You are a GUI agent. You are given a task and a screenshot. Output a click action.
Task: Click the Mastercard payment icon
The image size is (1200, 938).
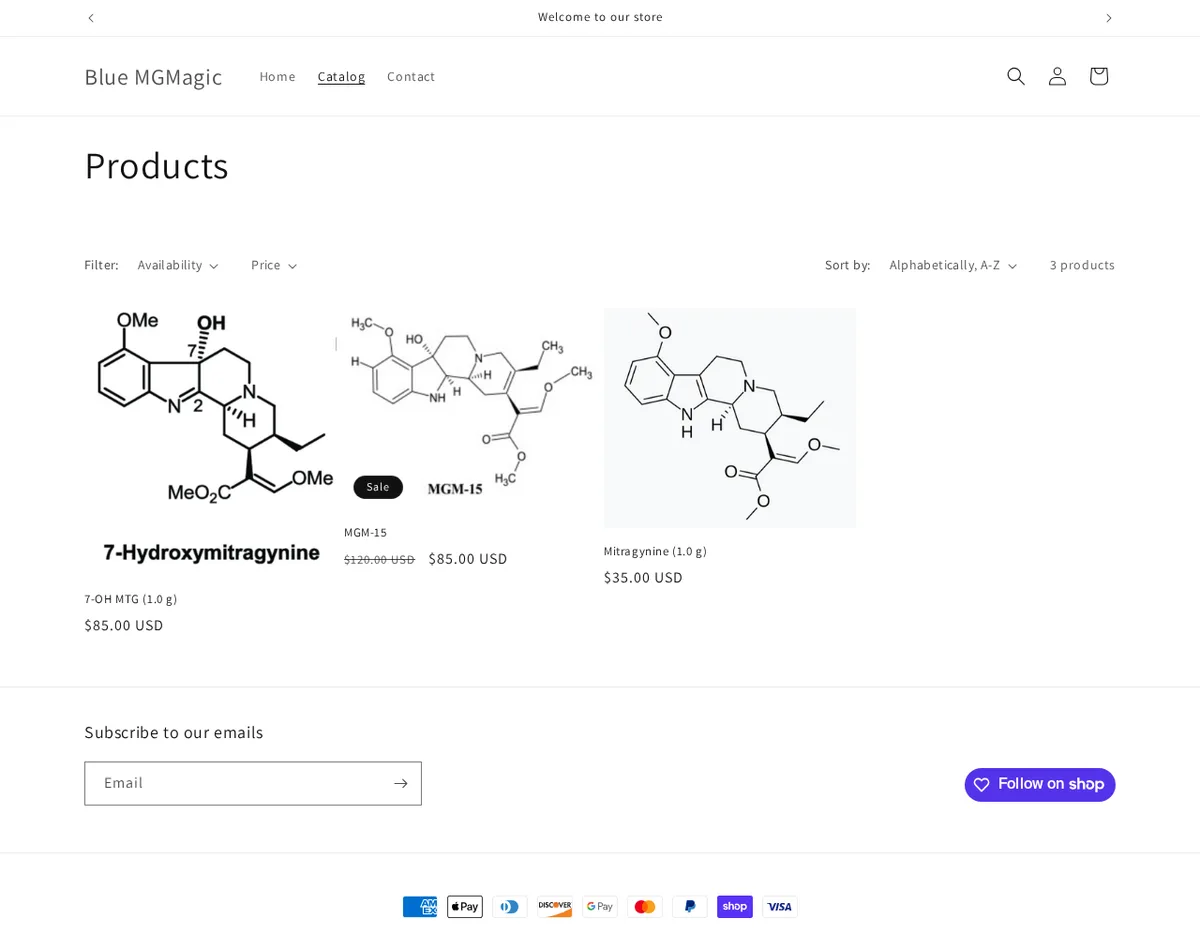tap(645, 907)
